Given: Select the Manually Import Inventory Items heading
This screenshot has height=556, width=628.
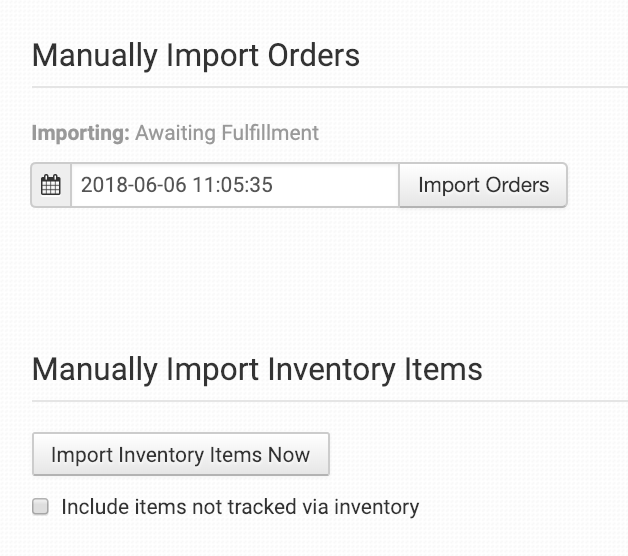Looking at the screenshot, I should [257, 369].
